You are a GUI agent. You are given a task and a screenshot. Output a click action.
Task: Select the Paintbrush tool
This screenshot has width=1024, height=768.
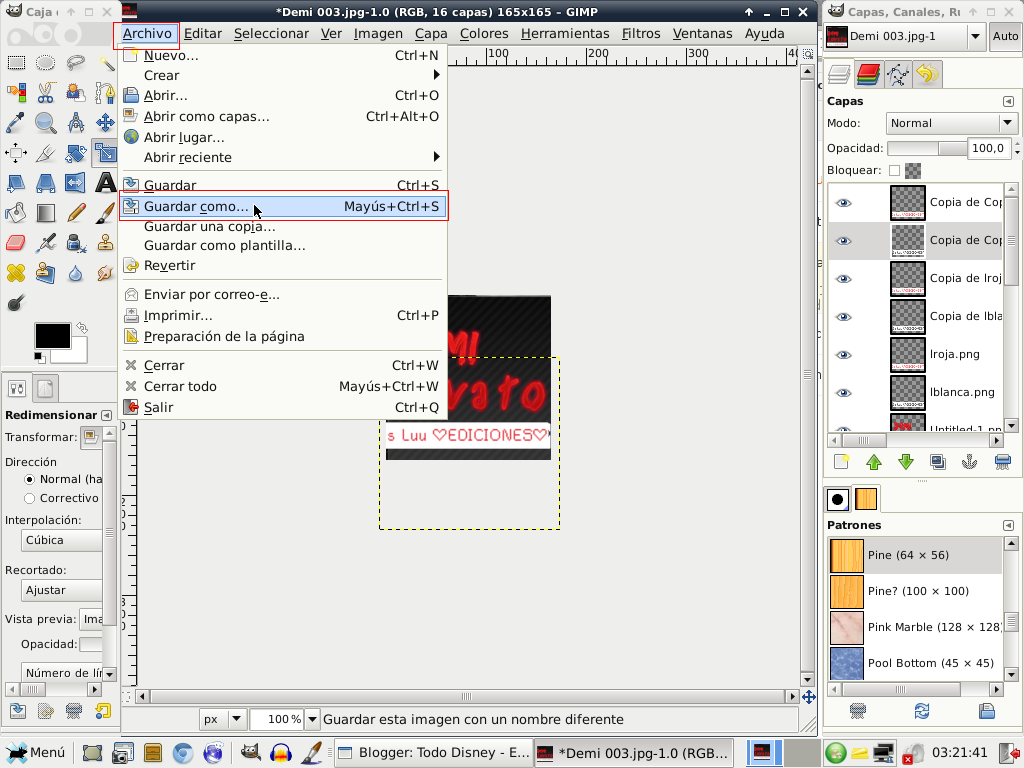pyautogui.click(x=105, y=213)
